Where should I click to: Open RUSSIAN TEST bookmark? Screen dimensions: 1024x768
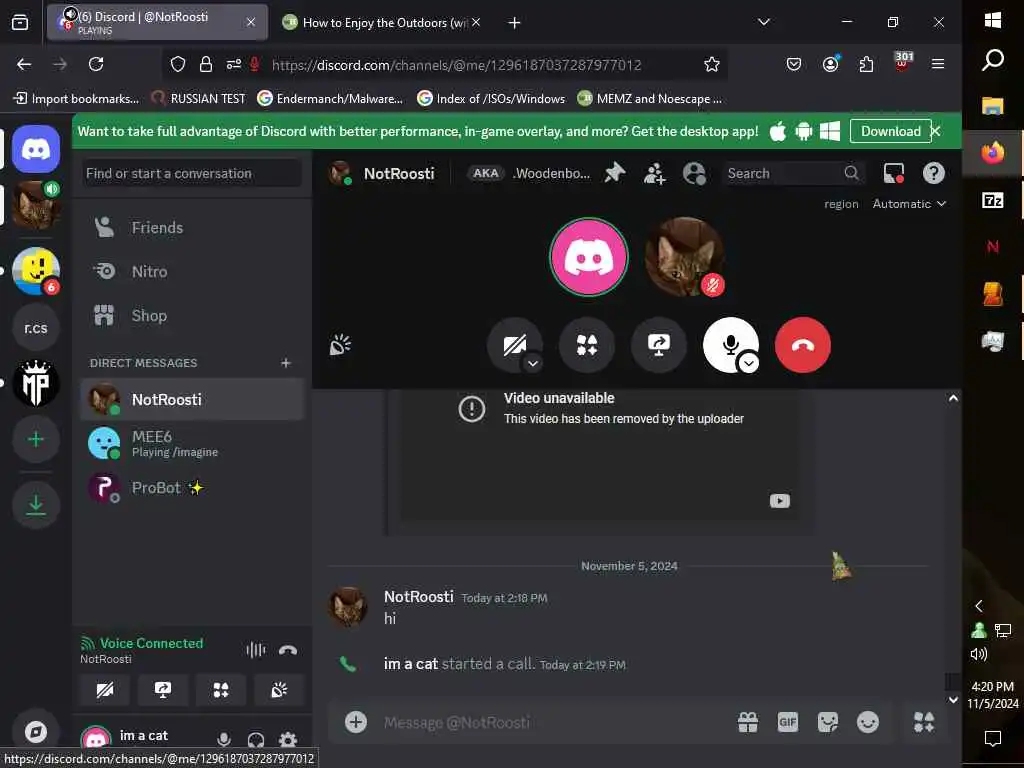pos(199,99)
